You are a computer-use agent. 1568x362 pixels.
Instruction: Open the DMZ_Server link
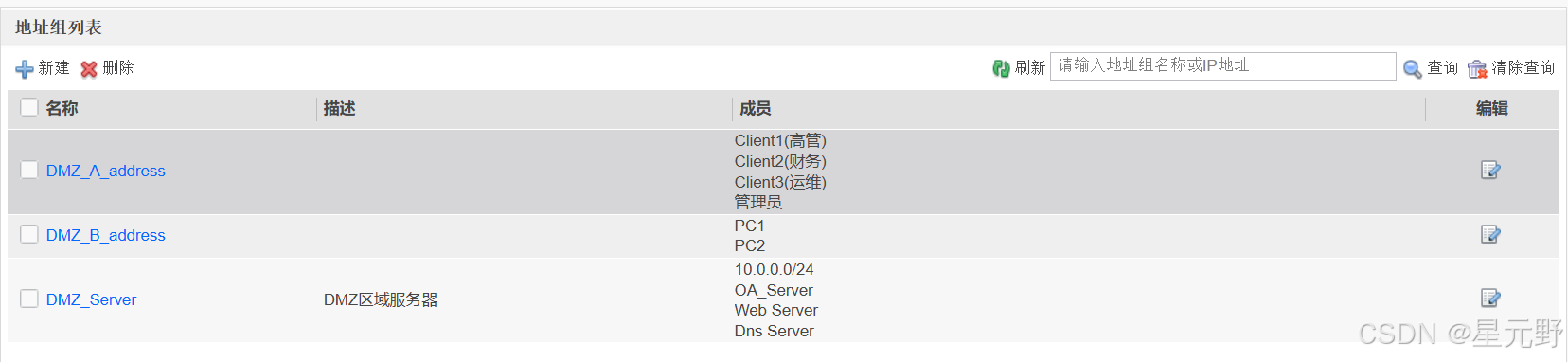click(x=91, y=299)
